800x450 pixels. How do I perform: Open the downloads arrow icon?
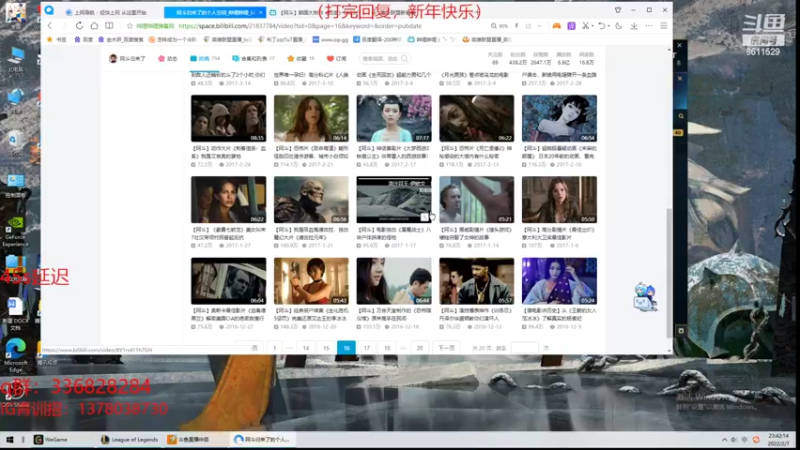click(634, 26)
